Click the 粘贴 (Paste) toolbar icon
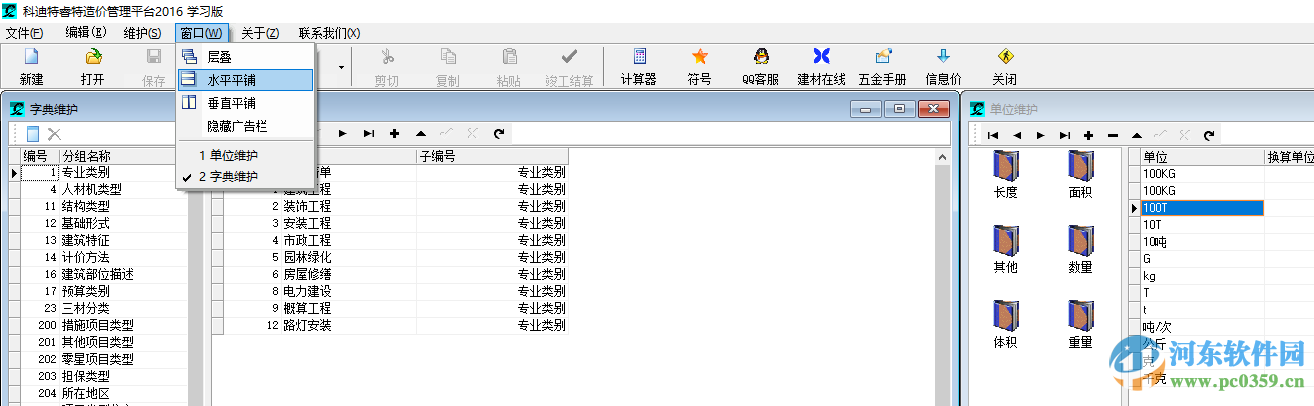1314x406 pixels. click(x=509, y=67)
